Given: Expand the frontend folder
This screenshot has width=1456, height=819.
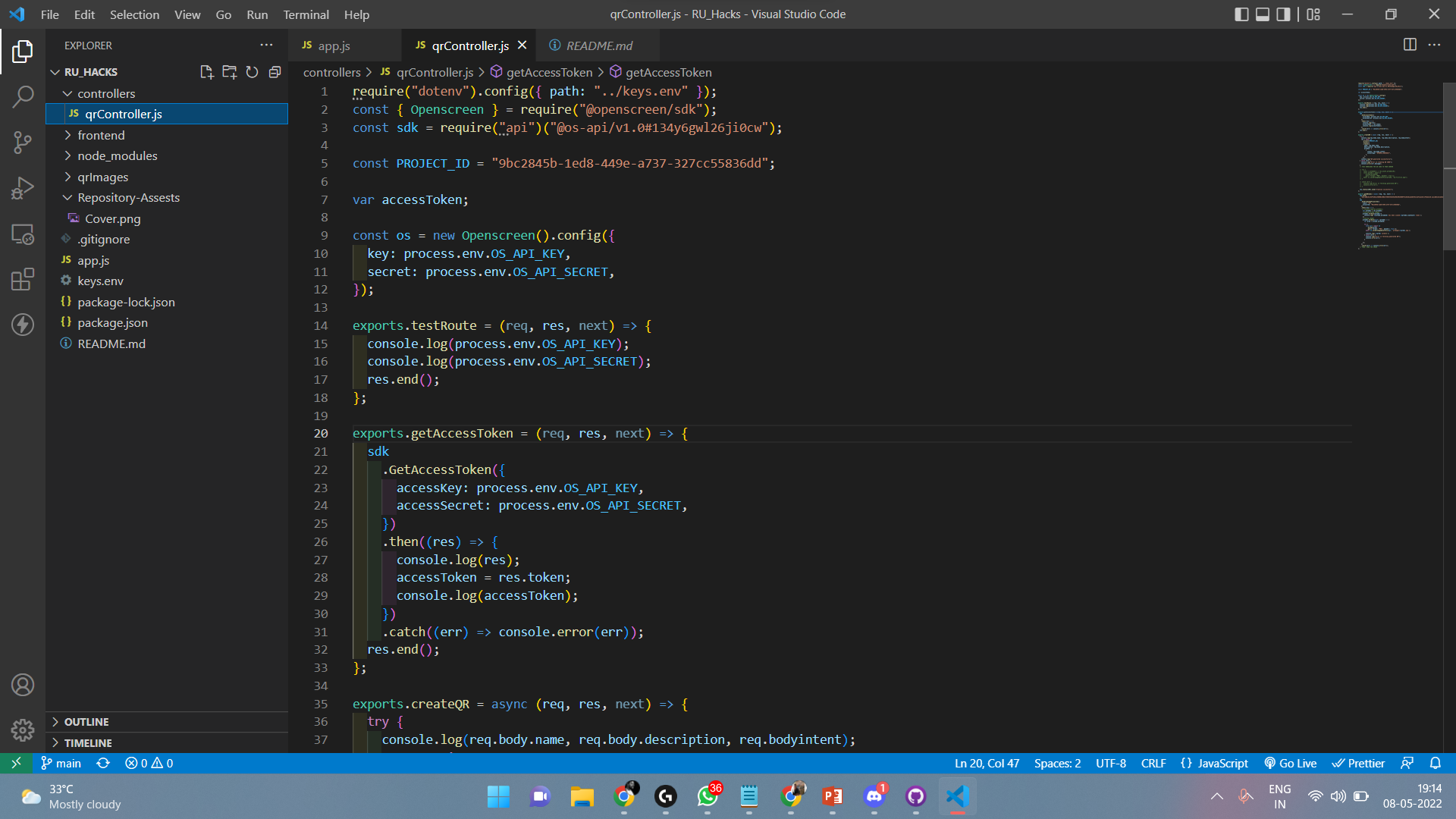Looking at the screenshot, I should [x=101, y=135].
